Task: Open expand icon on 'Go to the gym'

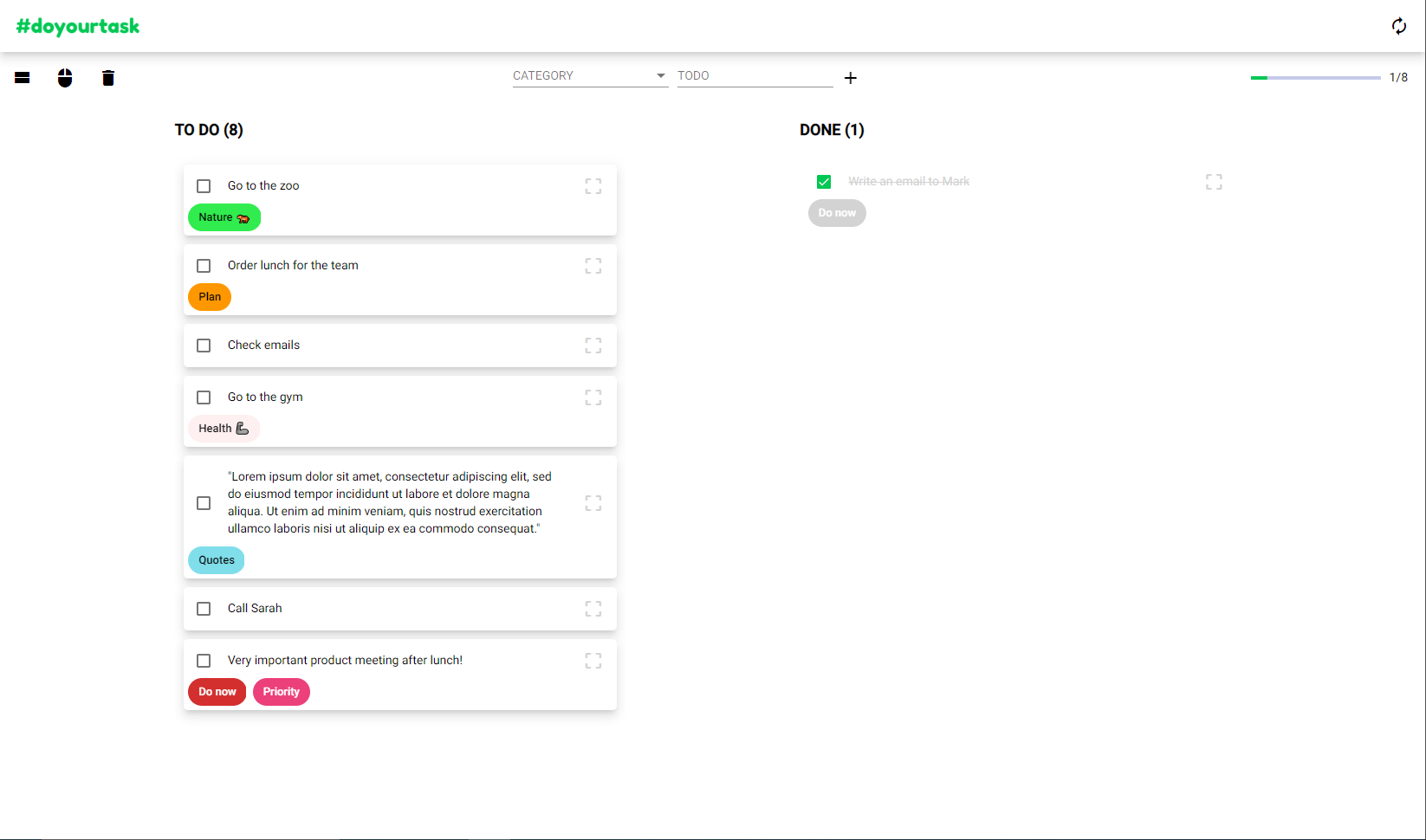Action: point(593,397)
